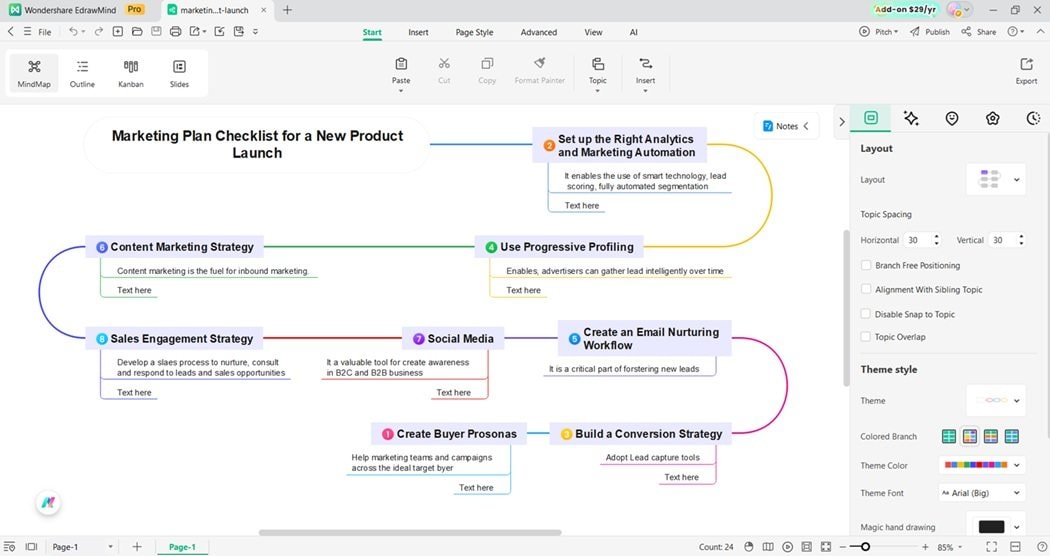Enter fullscreen with the status bar icon

point(991,547)
